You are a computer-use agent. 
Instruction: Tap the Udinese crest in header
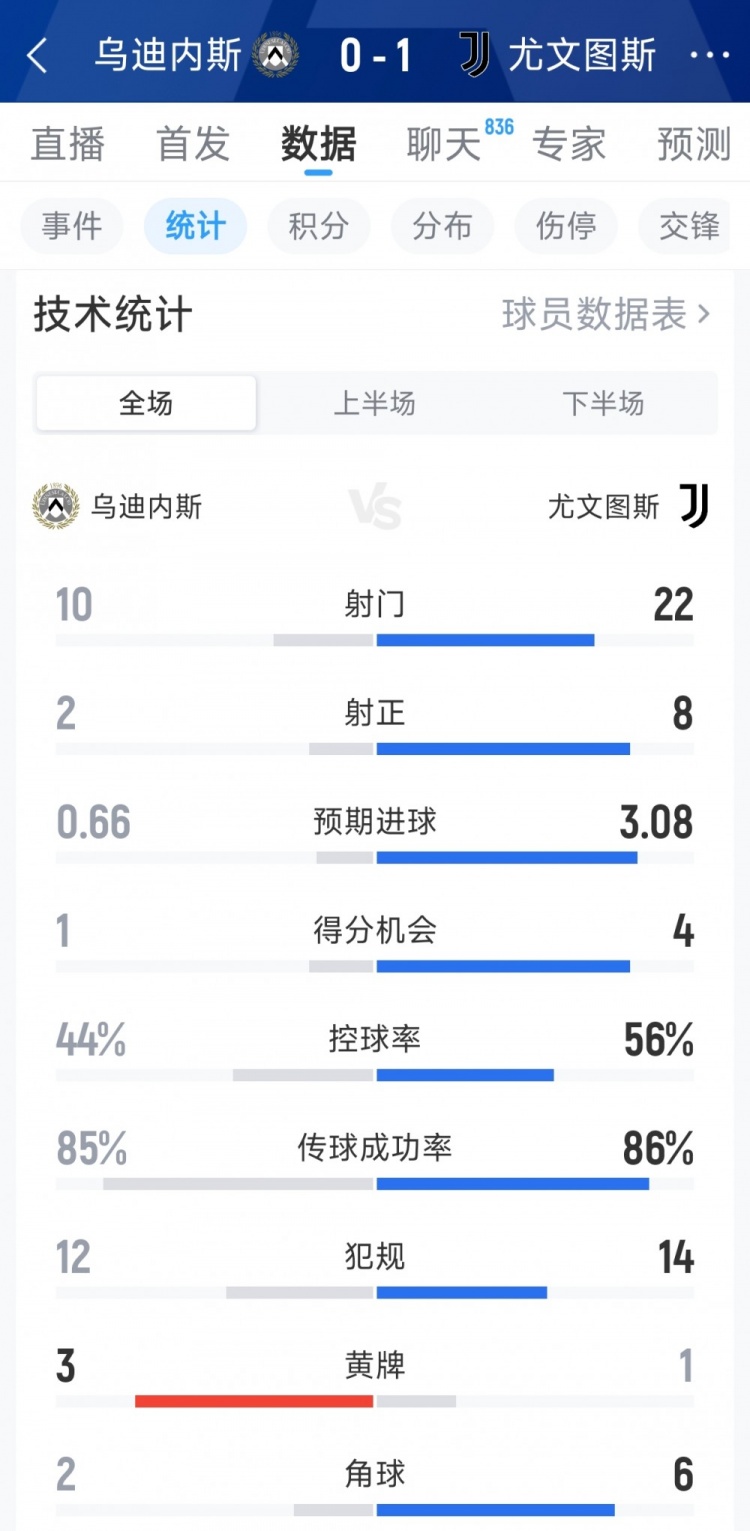276,55
